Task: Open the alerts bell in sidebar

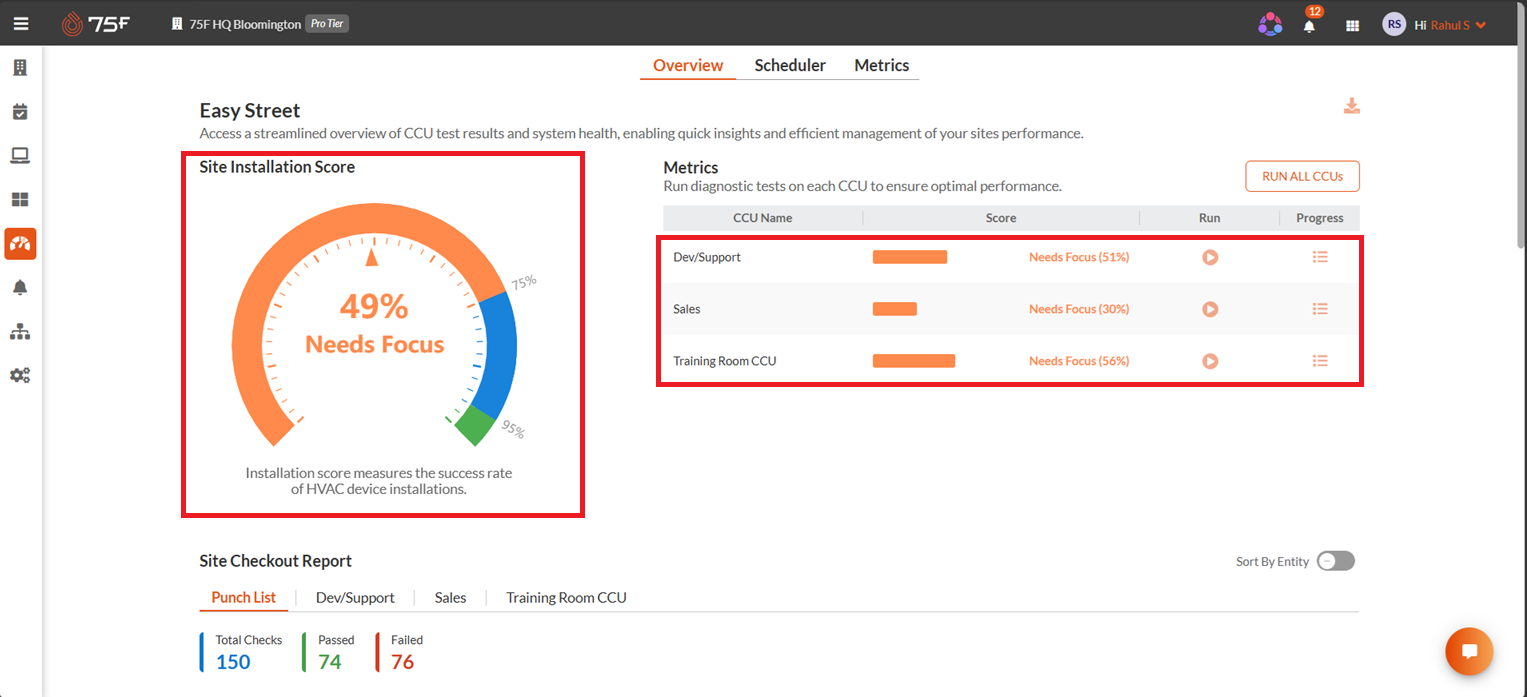Action: [20, 288]
